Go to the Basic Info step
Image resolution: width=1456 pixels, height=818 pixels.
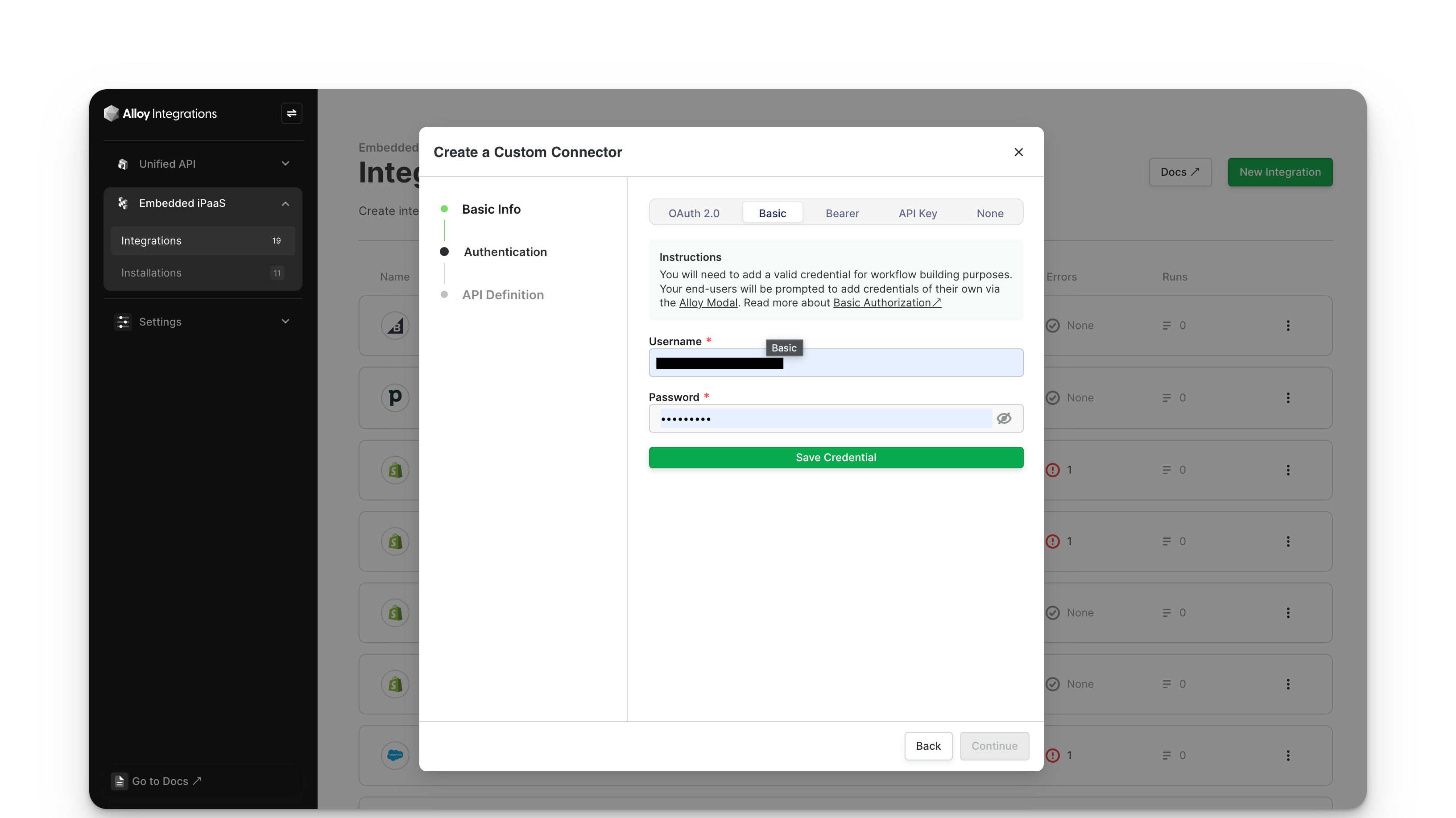[491, 209]
